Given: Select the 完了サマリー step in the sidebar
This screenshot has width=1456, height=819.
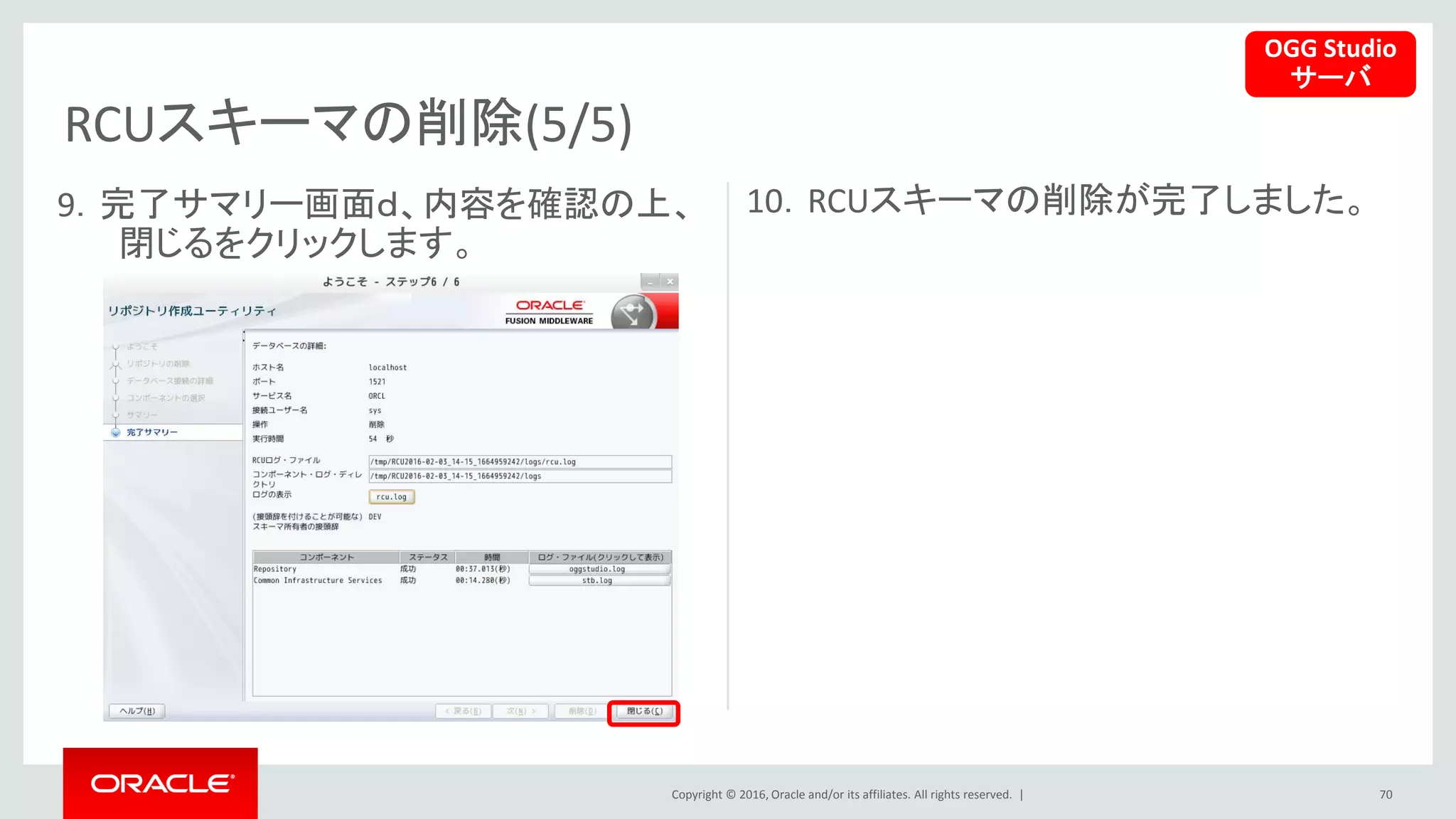Looking at the screenshot, I should (x=152, y=432).
